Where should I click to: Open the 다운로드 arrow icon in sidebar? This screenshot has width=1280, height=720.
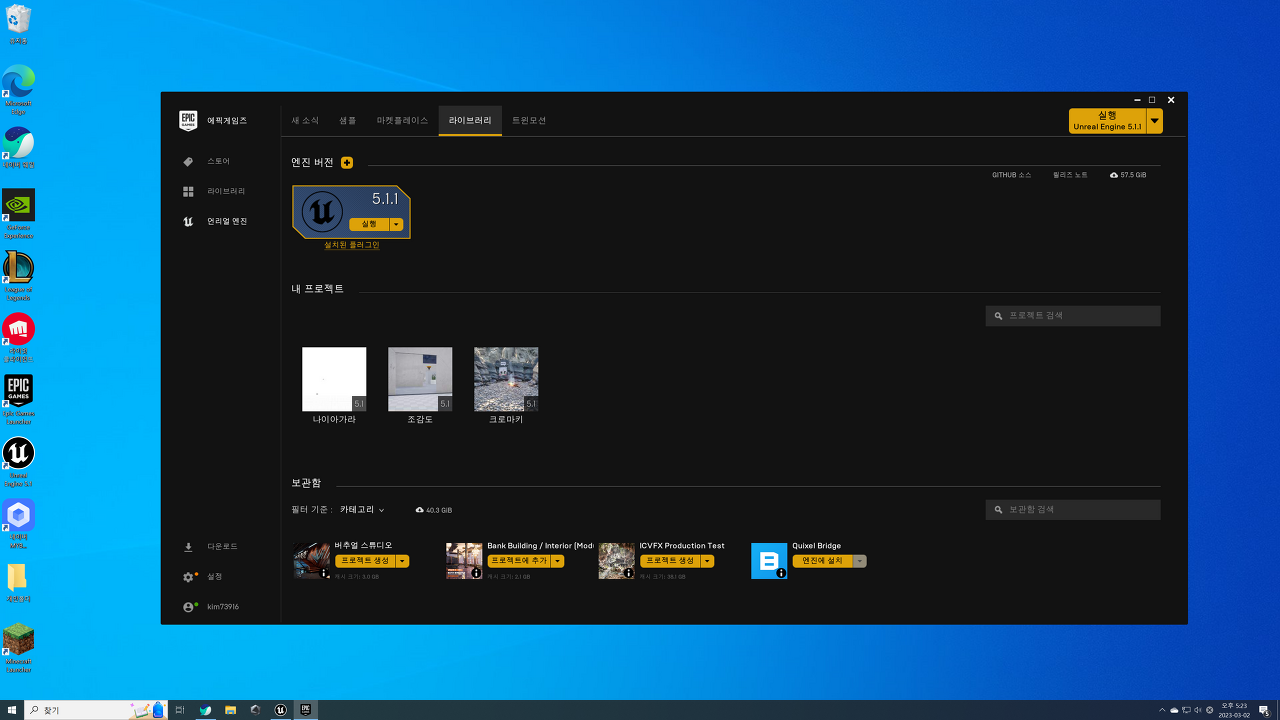click(x=188, y=547)
